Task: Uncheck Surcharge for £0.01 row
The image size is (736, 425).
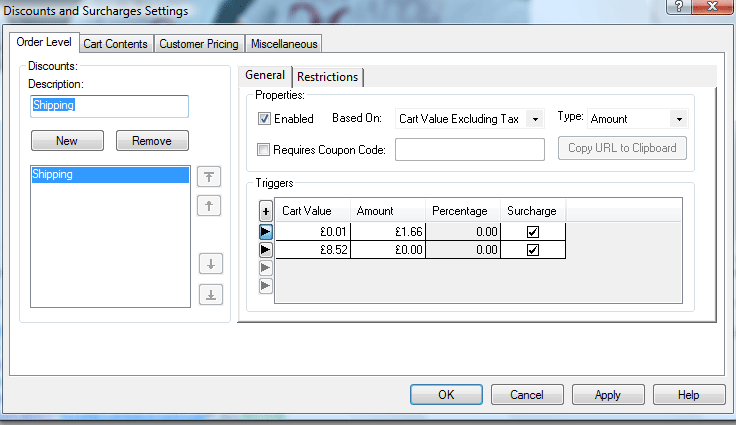Action: tap(532, 231)
